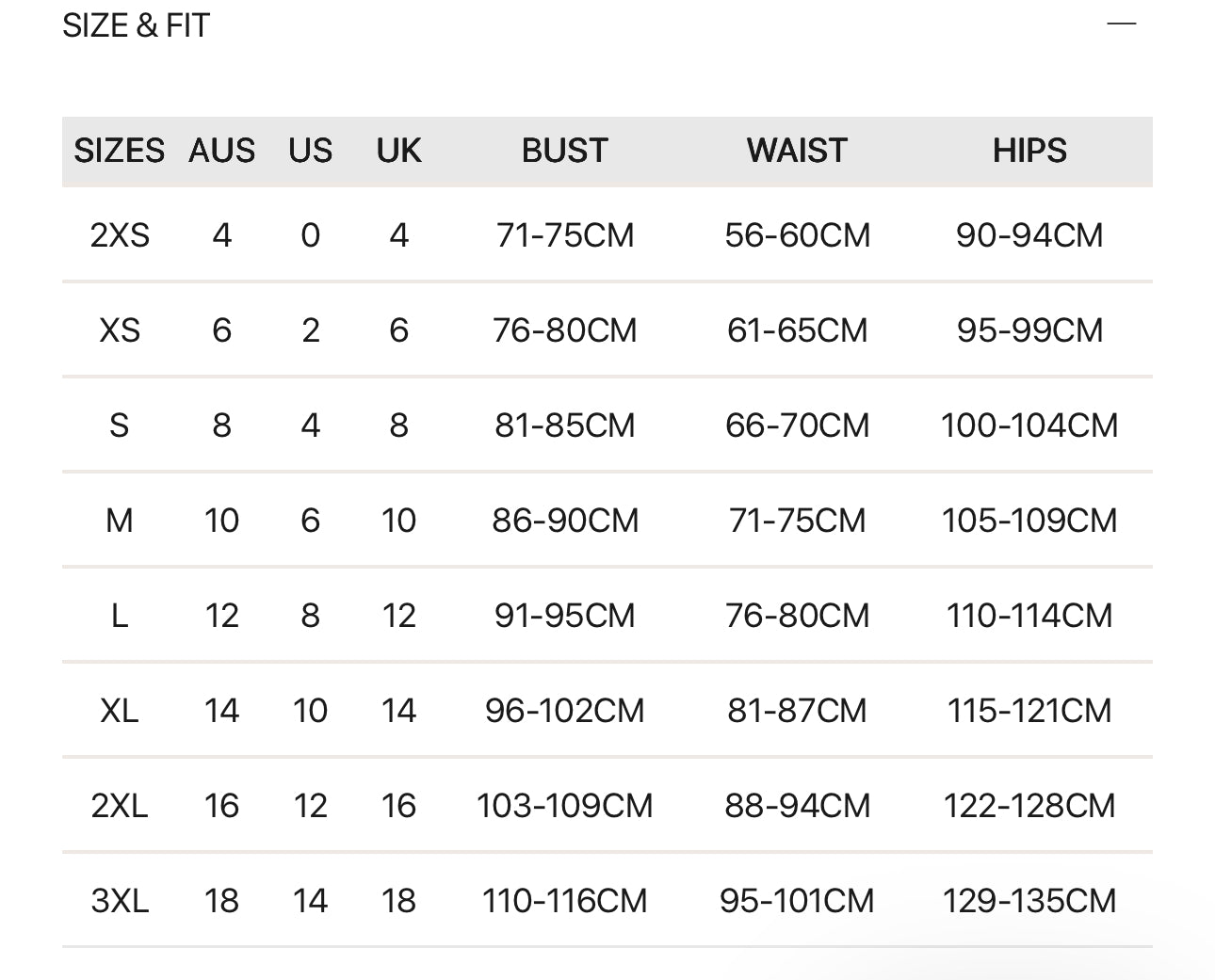Screen dimensions: 1215x980
Task: Click the 3XL size row label
Action: 120,901
